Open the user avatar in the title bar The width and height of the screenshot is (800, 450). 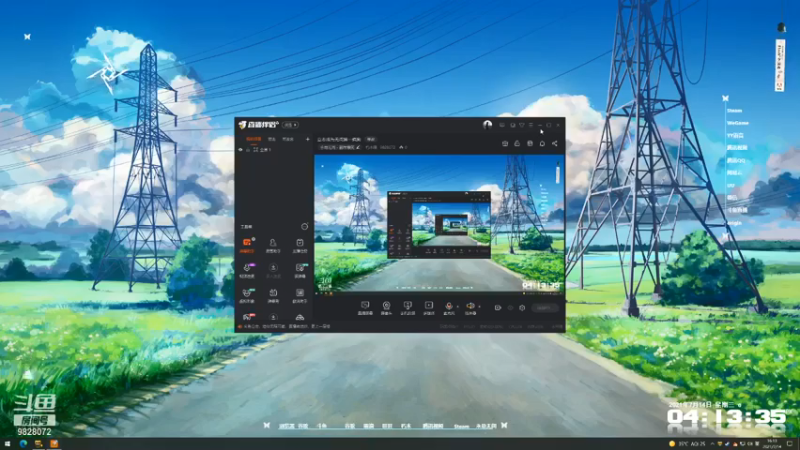tap(487, 125)
